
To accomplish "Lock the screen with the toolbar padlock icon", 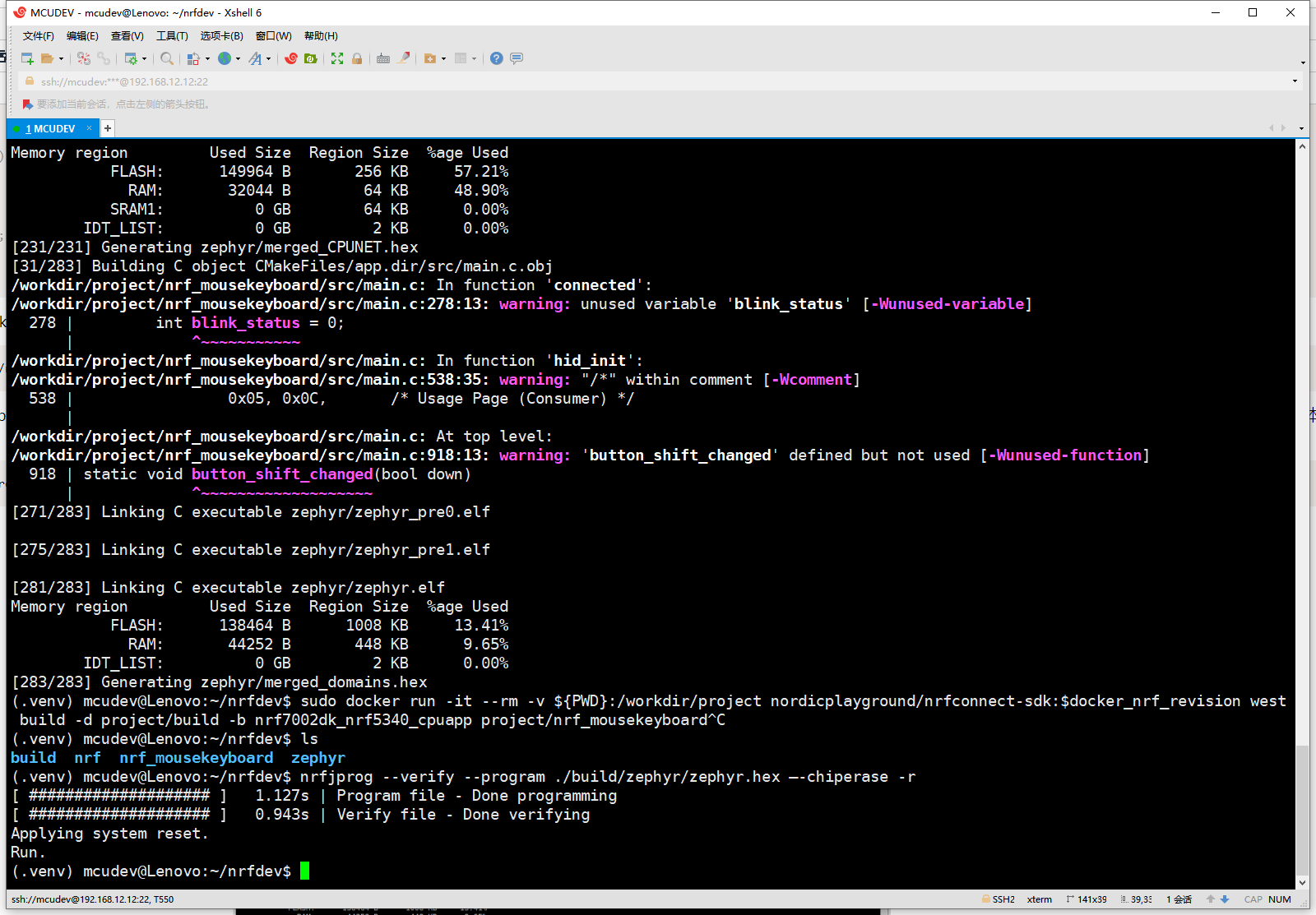I will coord(357,58).
